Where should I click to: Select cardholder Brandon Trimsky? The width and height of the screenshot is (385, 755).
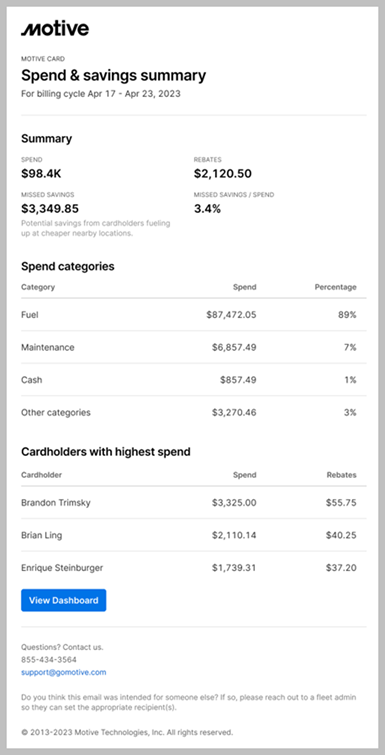point(56,503)
